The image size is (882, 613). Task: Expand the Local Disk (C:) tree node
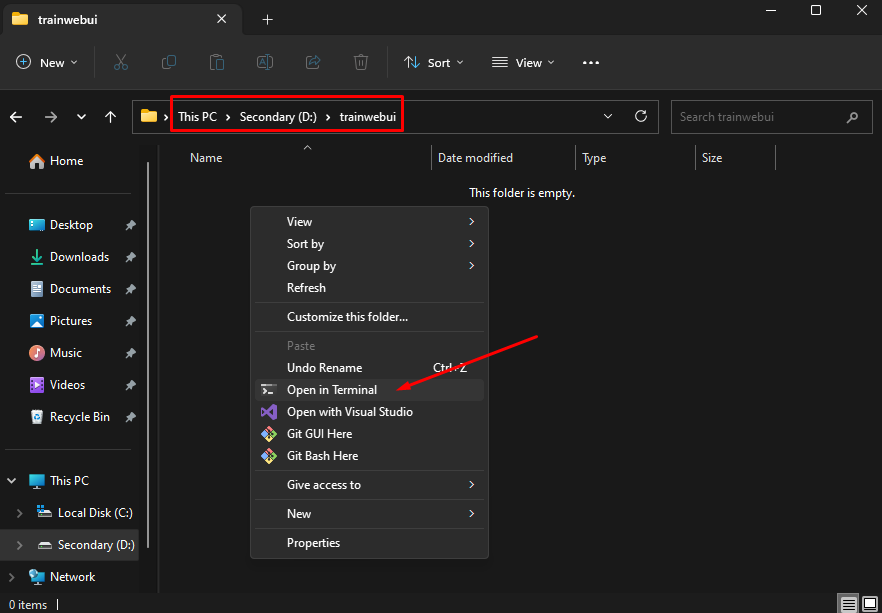coord(17,513)
